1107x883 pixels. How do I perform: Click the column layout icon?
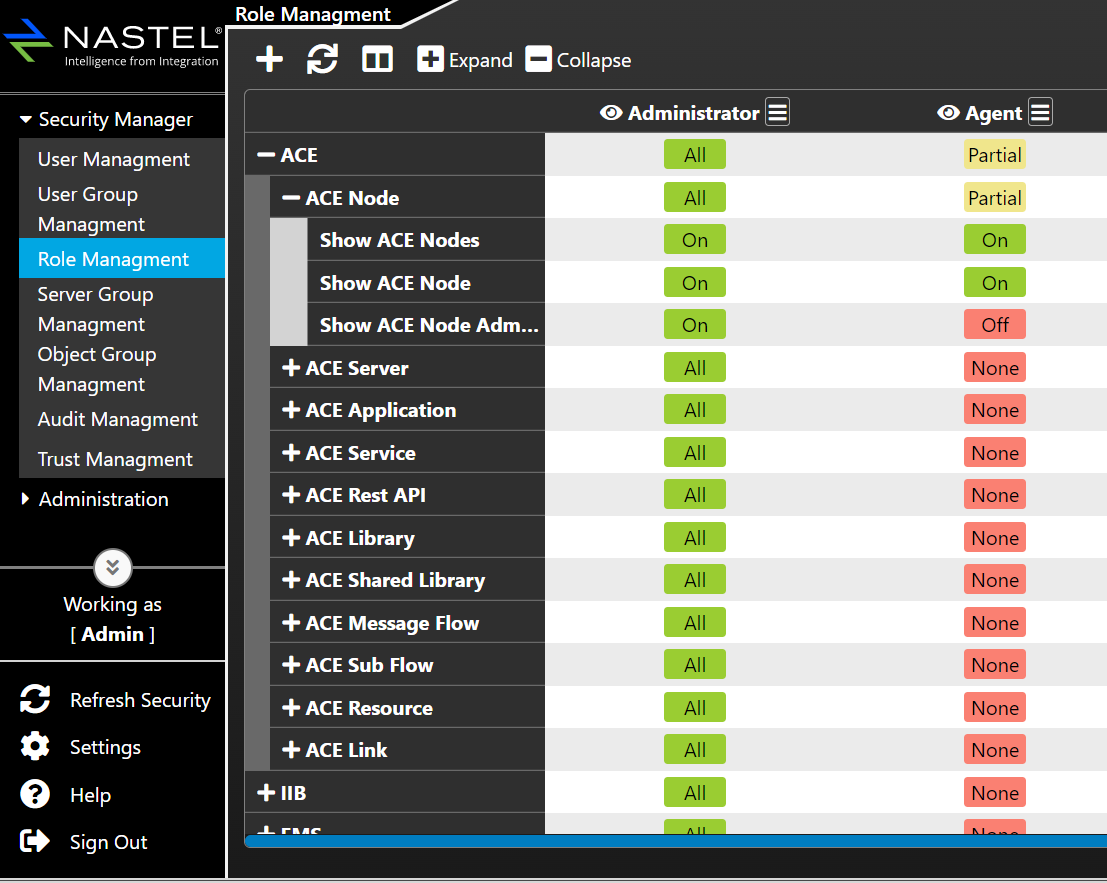coord(377,59)
